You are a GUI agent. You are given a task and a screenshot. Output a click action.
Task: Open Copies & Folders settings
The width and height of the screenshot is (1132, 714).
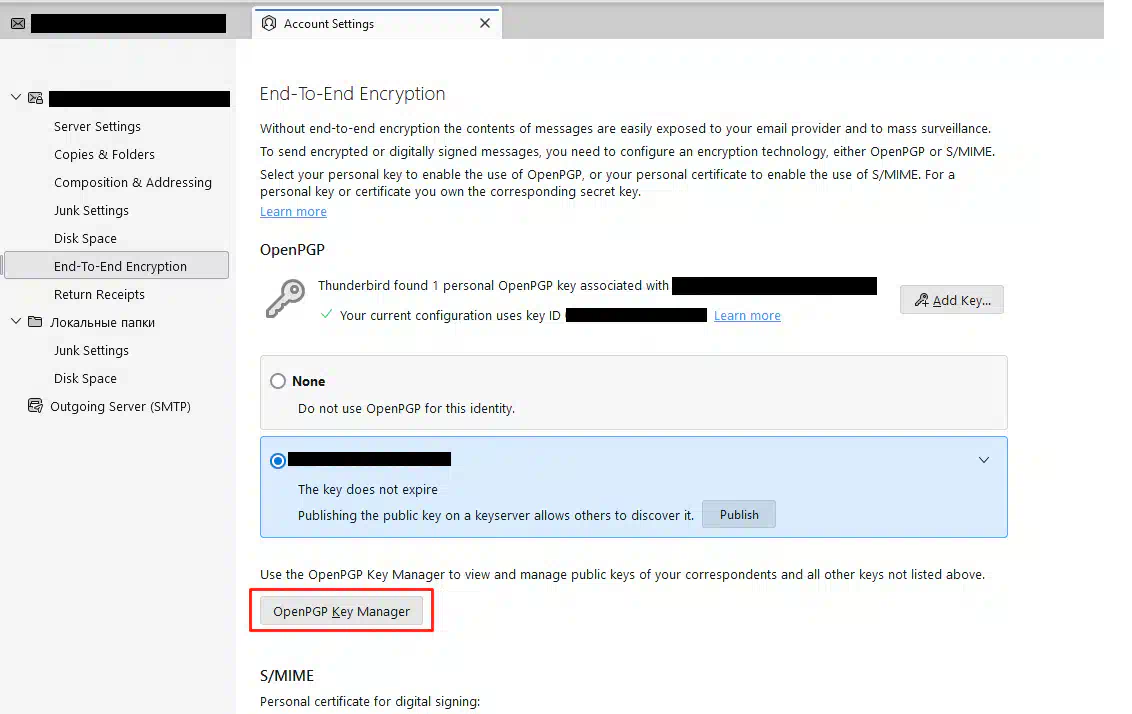104,154
